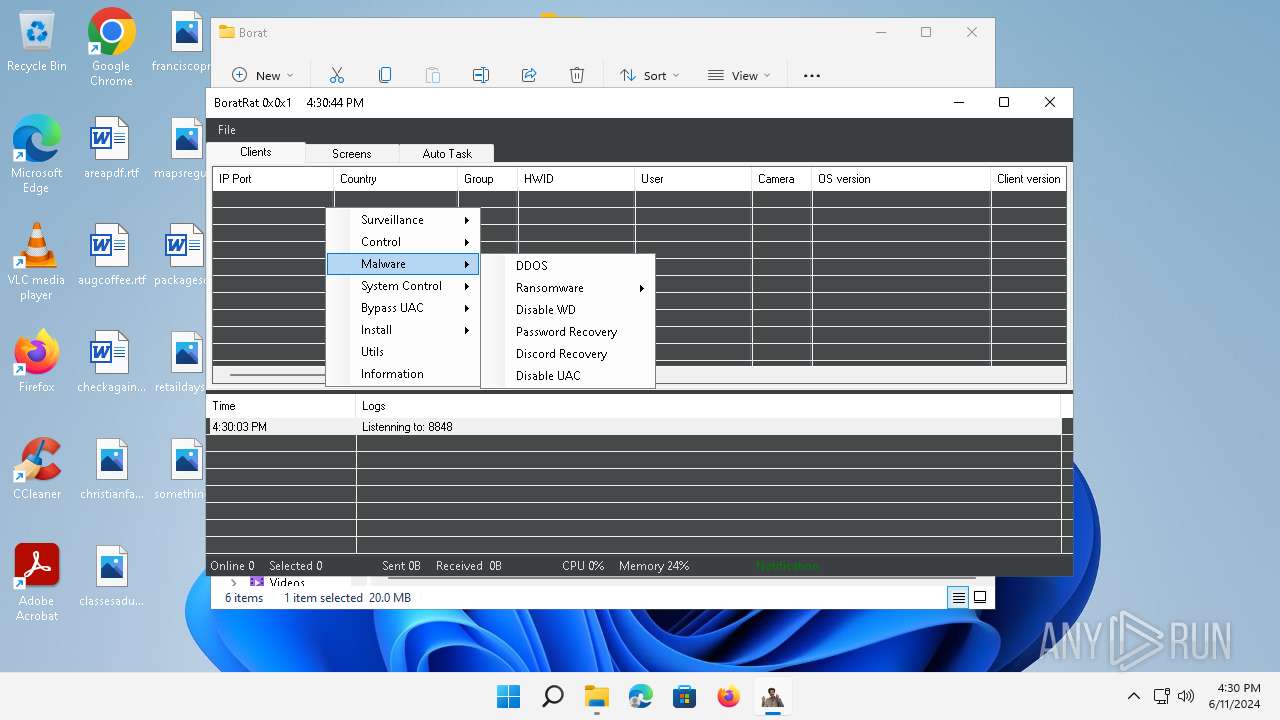Switch explorer to large thumbnails view icon
Screen dimensions: 1280x720
(x=980, y=597)
